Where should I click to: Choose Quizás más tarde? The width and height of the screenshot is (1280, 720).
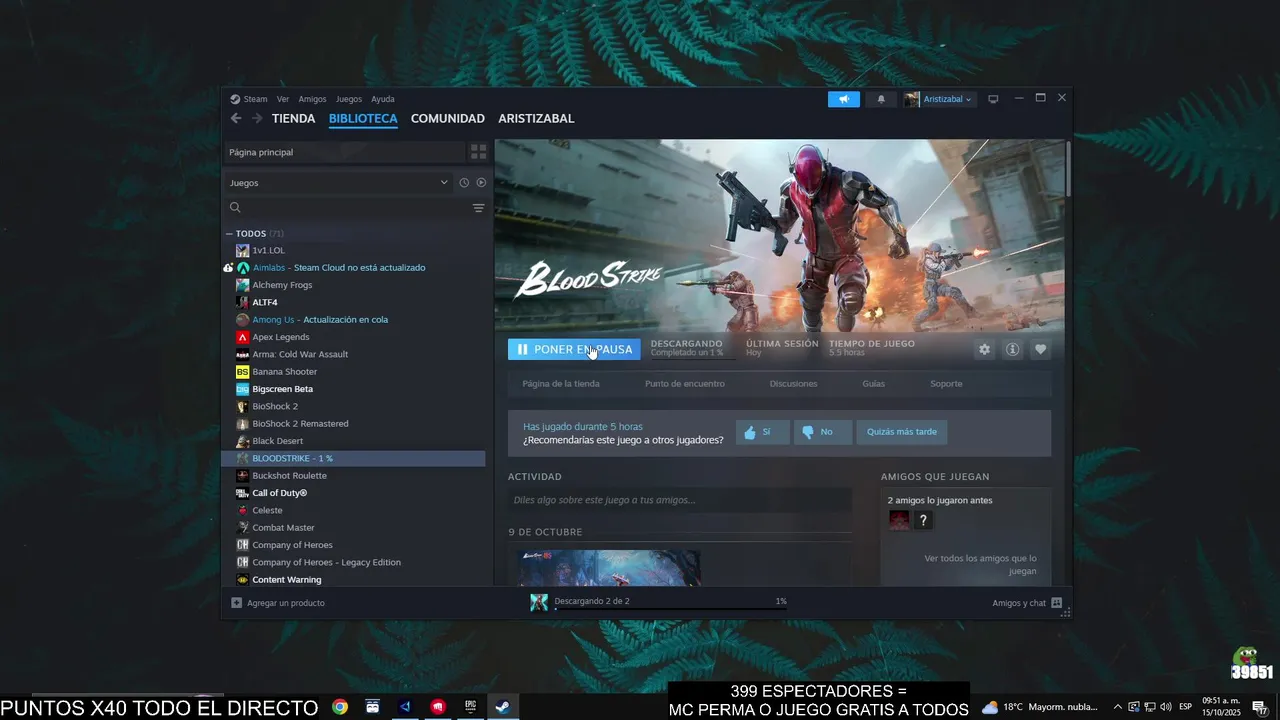pyautogui.click(x=902, y=432)
